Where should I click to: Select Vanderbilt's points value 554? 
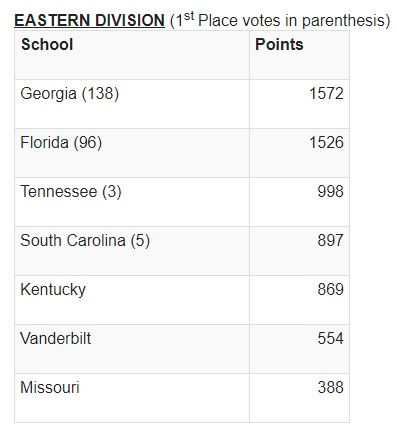point(330,338)
